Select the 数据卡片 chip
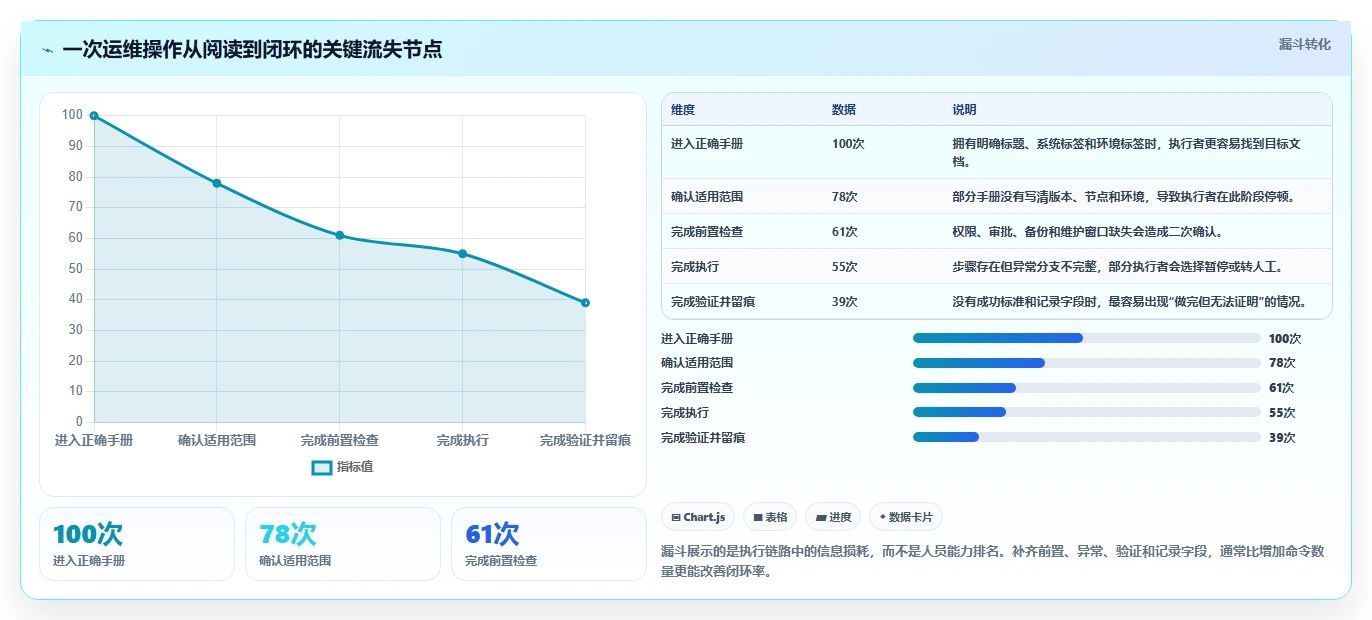The image size is (1372, 620). click(906, 517)
